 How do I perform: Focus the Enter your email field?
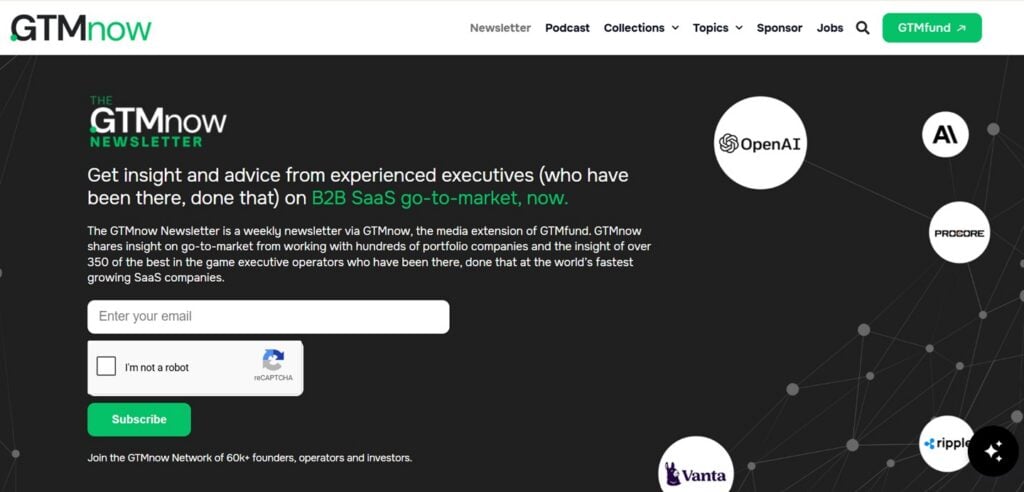click(x=268, y=317)
